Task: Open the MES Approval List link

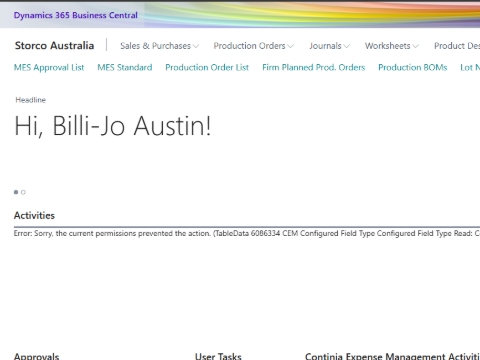Action: tap(49, 67)
